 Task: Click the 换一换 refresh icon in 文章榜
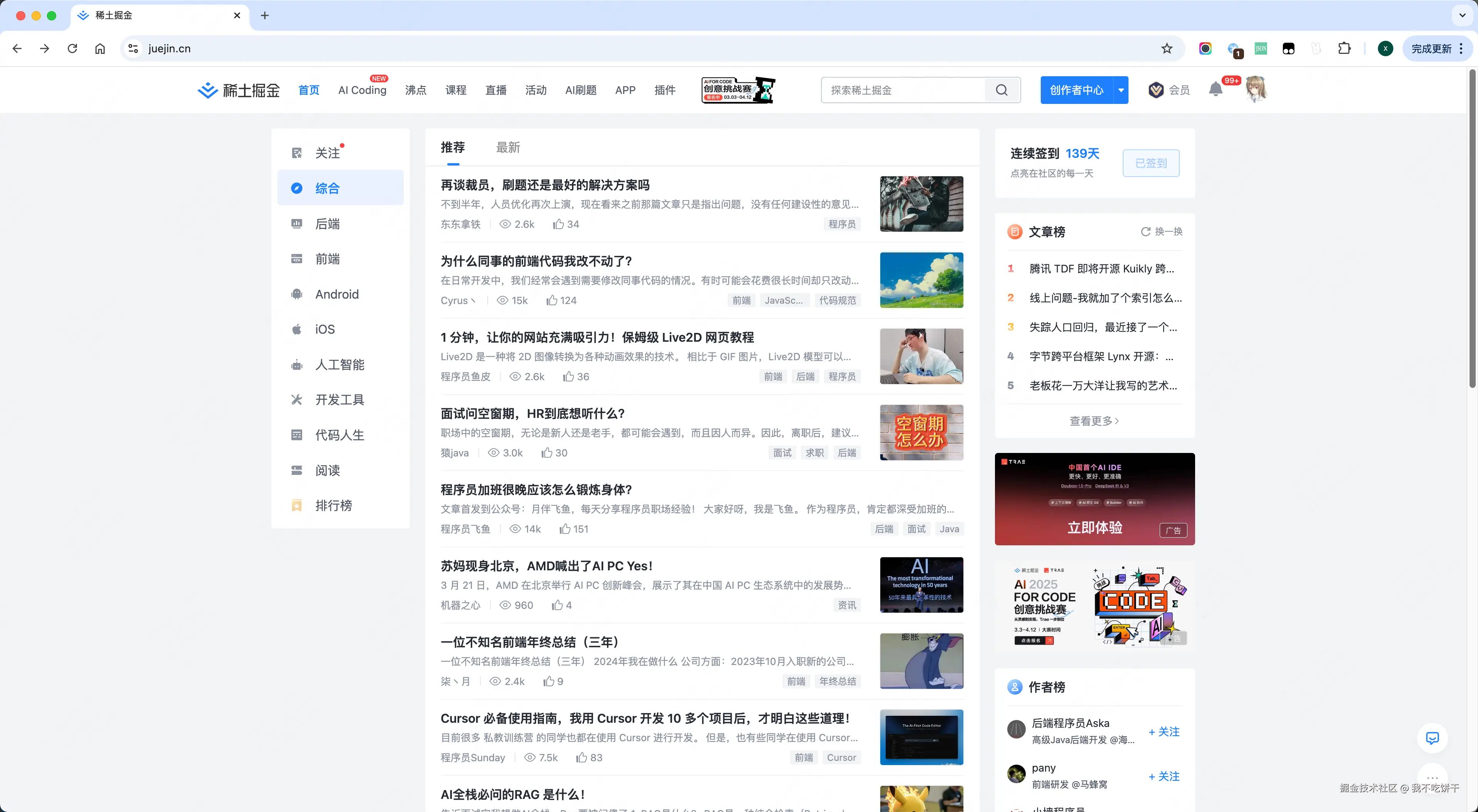click(x=1145, y=232)
